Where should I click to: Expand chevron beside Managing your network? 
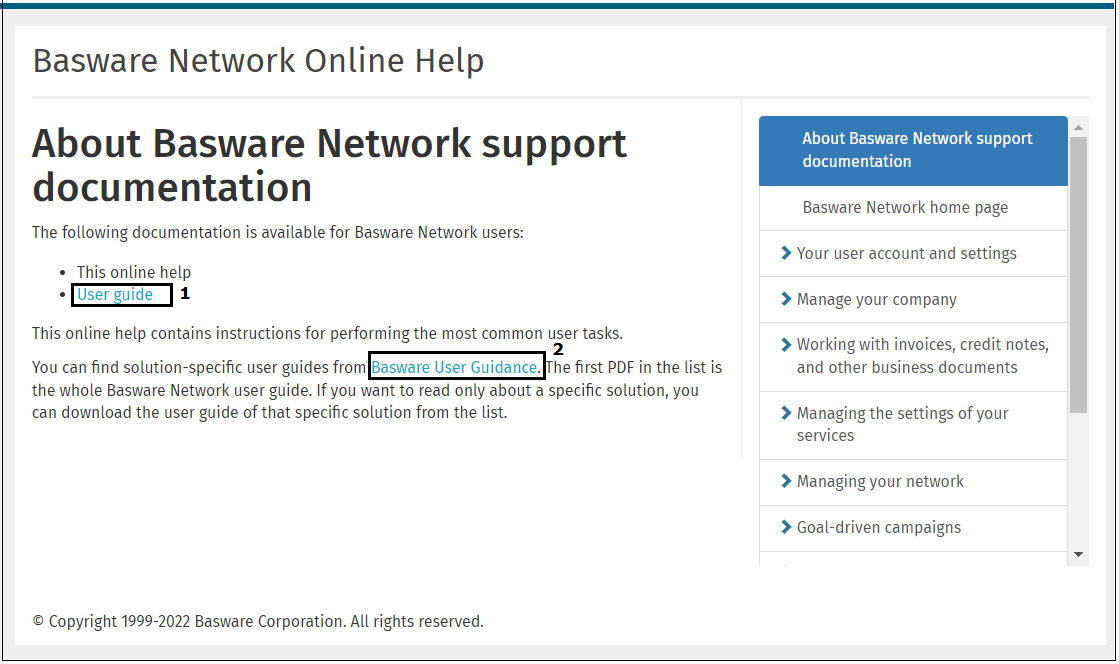coord(786,481)
